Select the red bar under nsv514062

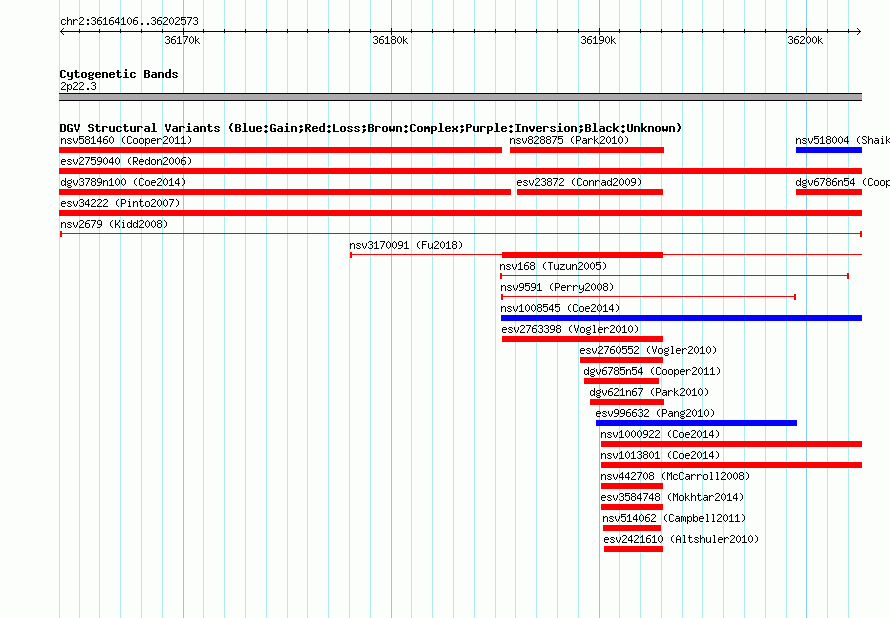(x=632, y=528)
